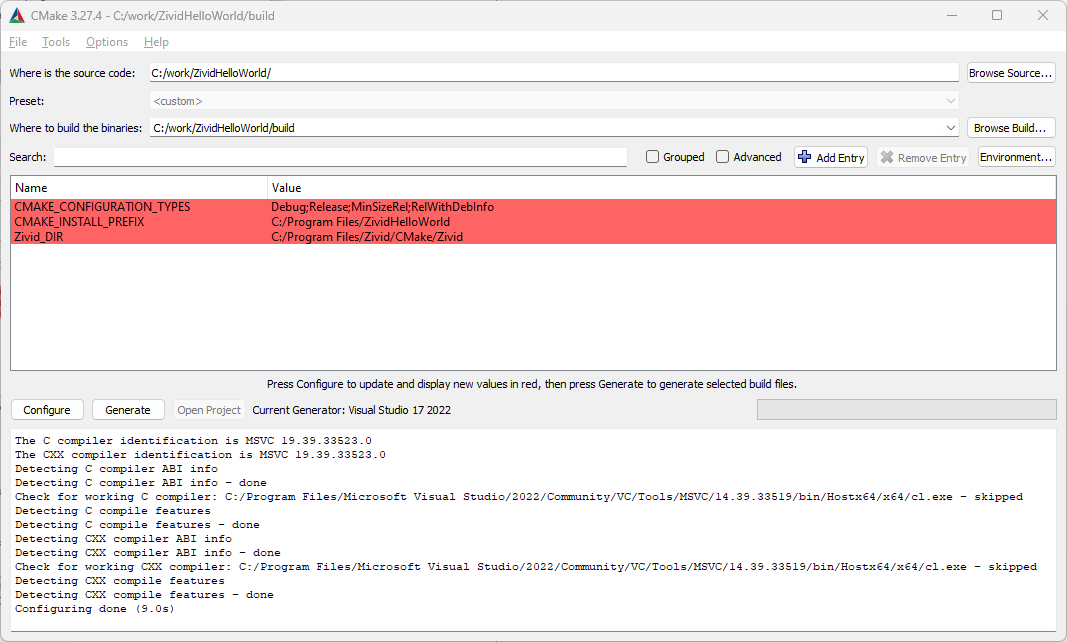This screenshot has width=1067, height=642.
Task: Click Browse Source button
Action: (x=1010, y=73)
